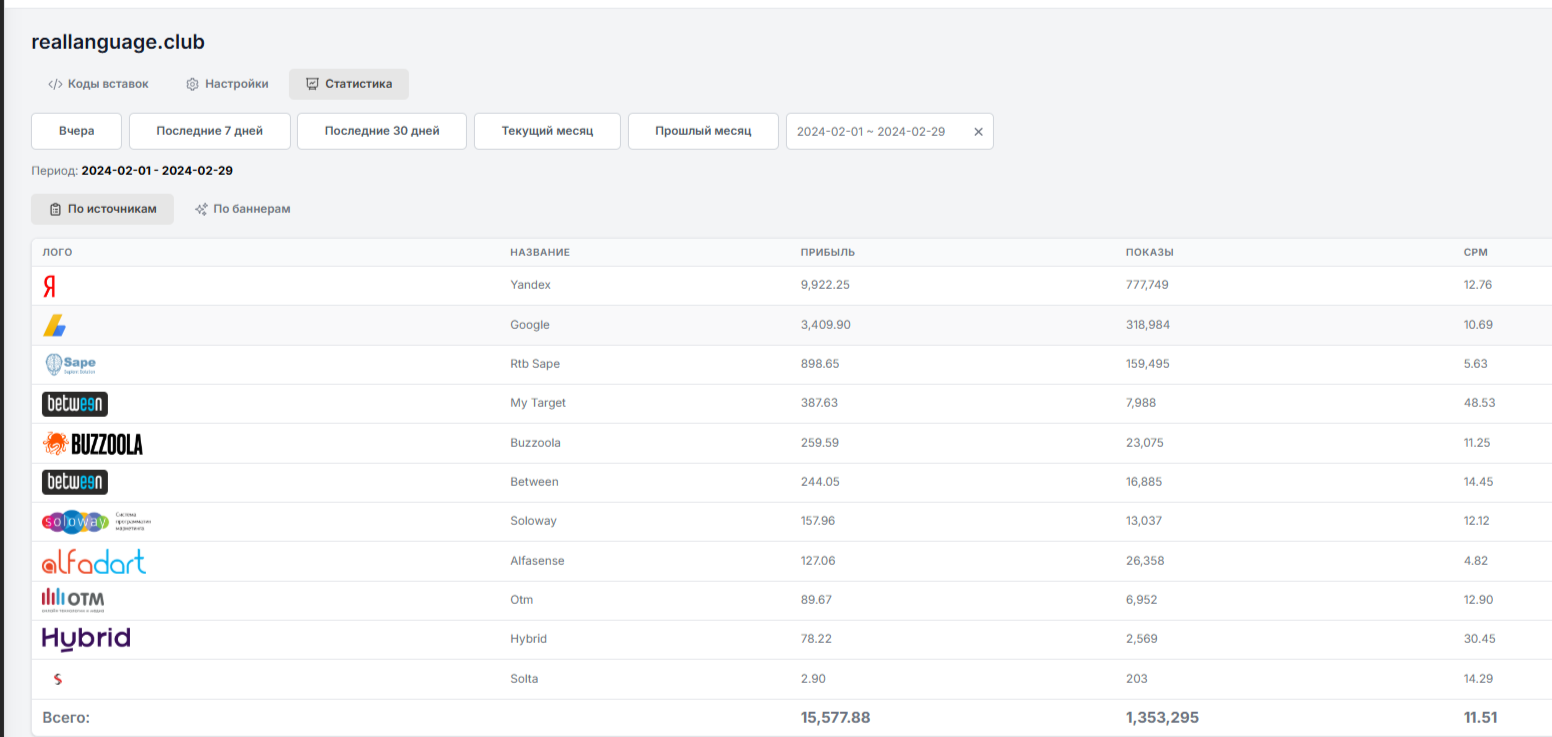This screenshot has height=737, width=1552.
Task: Switch to the Настройки tab
Action: (227, 84)
